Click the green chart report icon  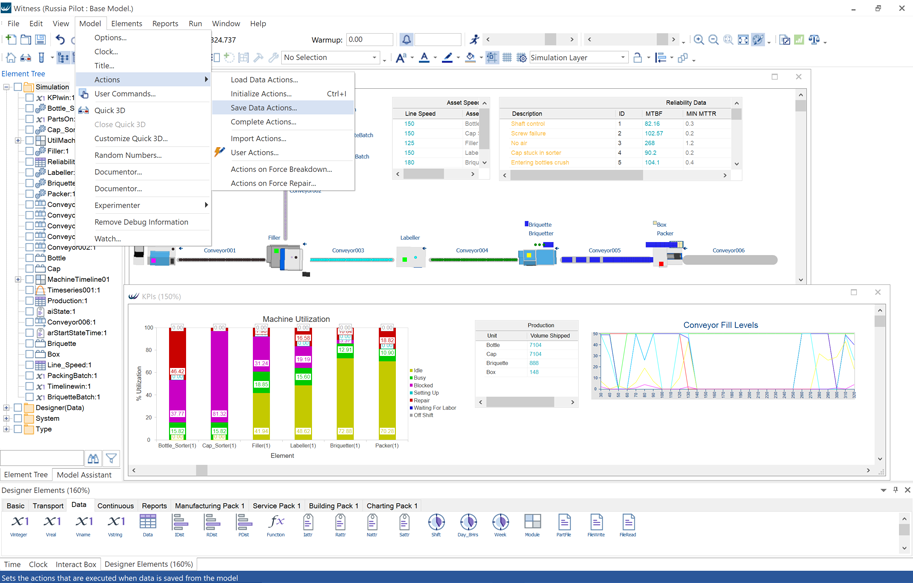[x=799, y=40]
